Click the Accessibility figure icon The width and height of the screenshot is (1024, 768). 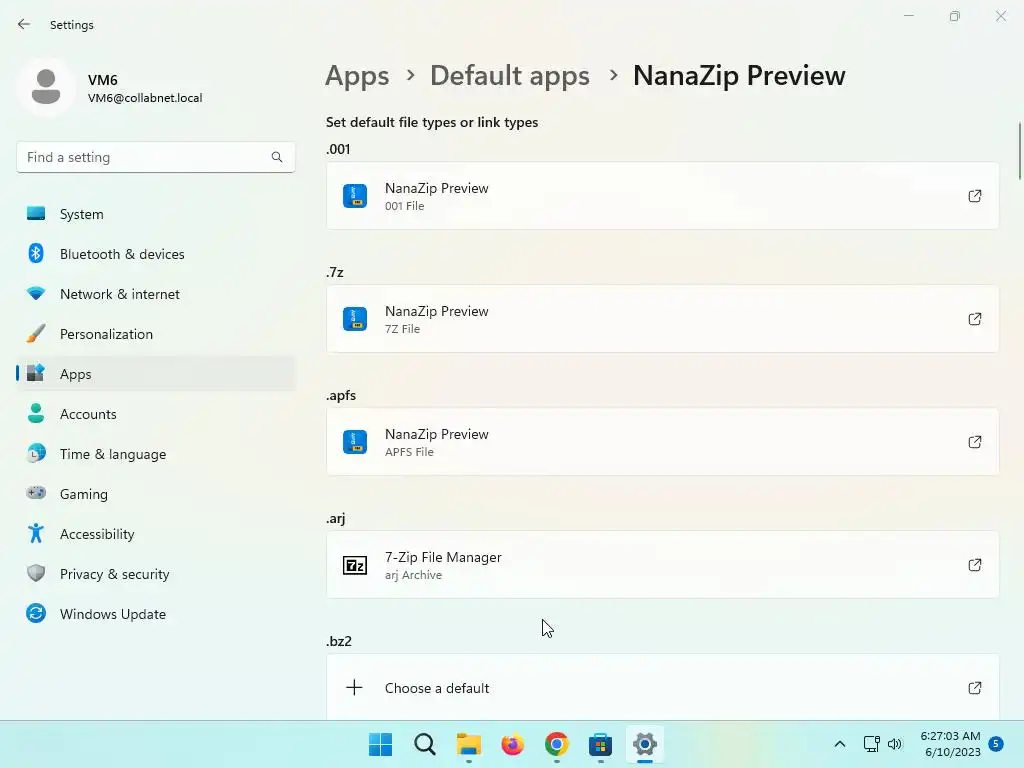pyautogui.click(x=36, y=534)
